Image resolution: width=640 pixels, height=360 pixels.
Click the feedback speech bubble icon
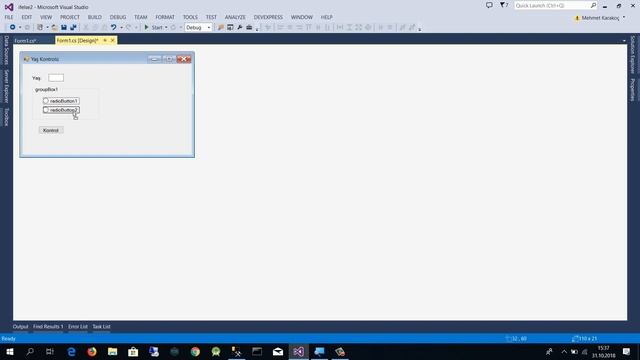click(489, 5)
